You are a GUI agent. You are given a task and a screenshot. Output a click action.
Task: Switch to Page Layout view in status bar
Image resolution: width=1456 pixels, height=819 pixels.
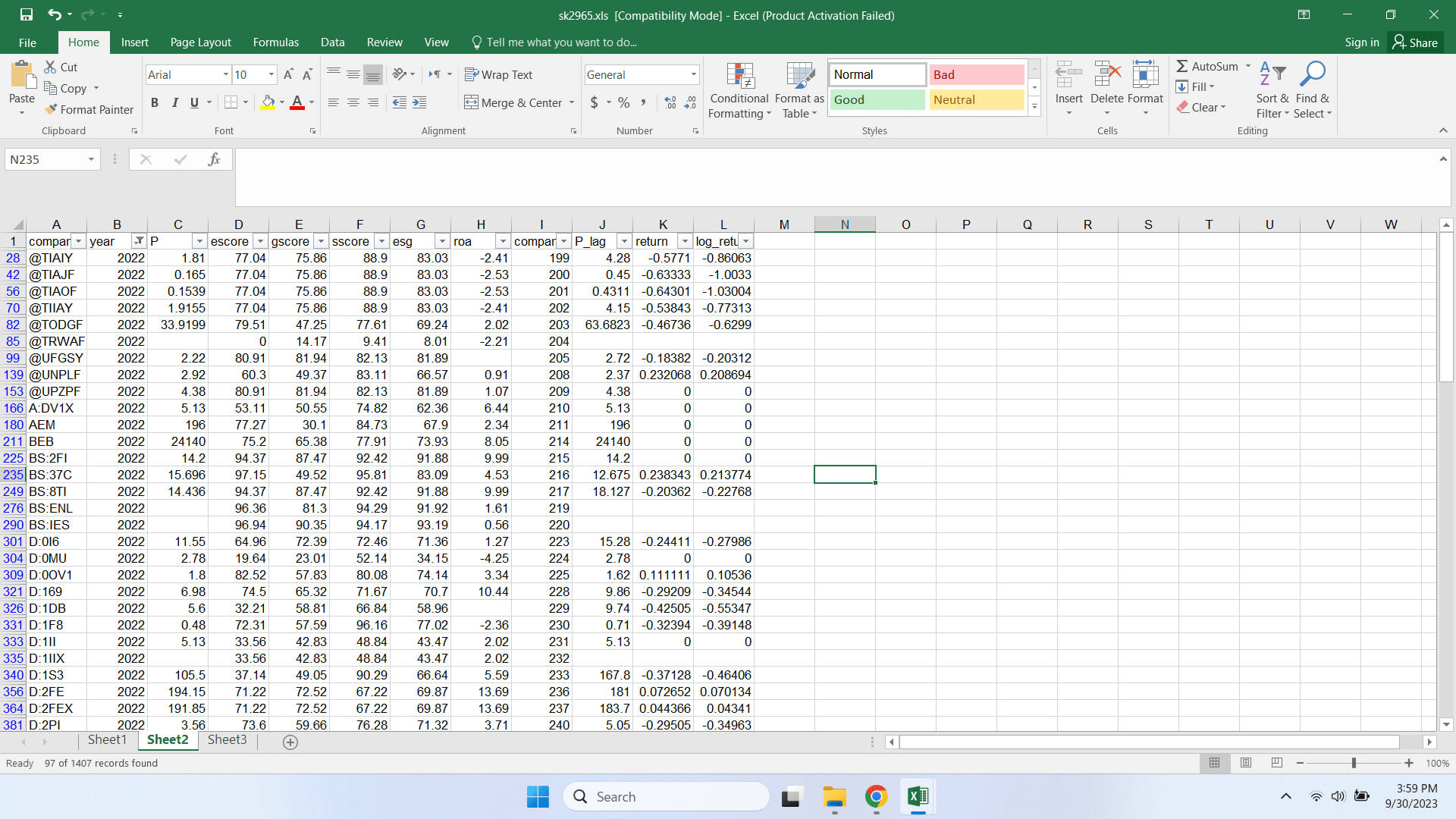[1246, 763]
